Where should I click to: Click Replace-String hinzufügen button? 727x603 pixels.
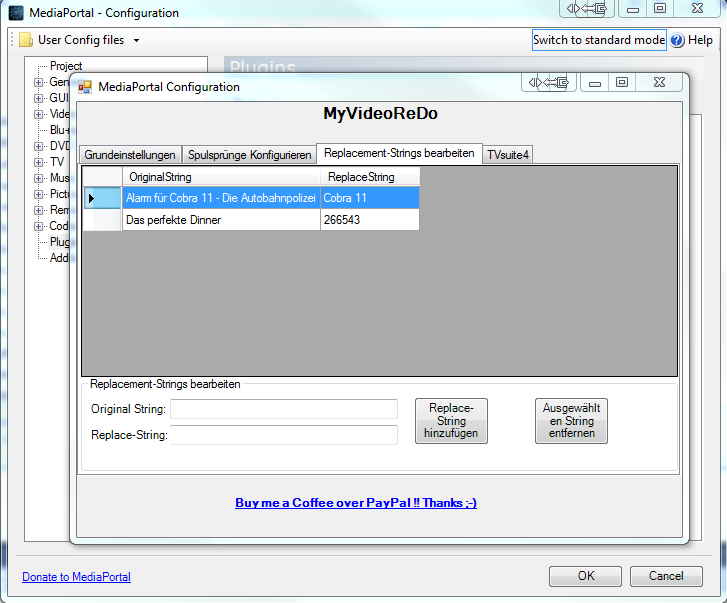point(451,421)
